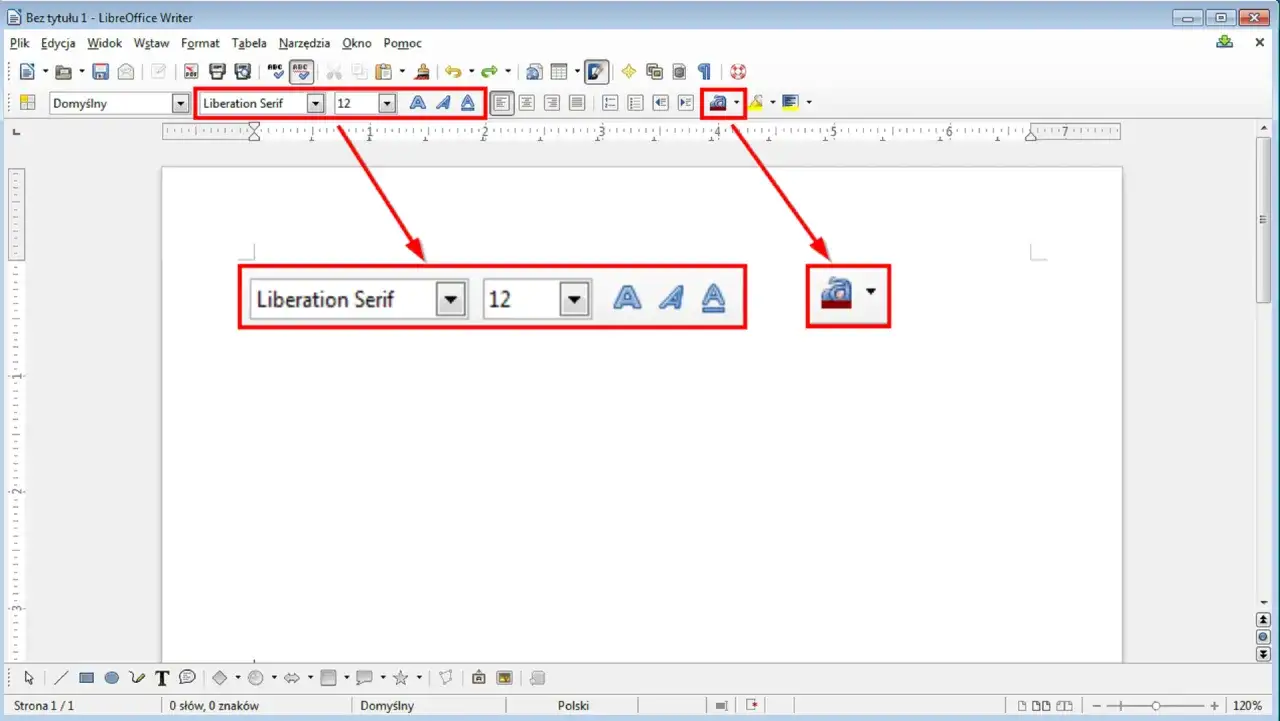Open the Wstaw menu

[x=152, y=43]
